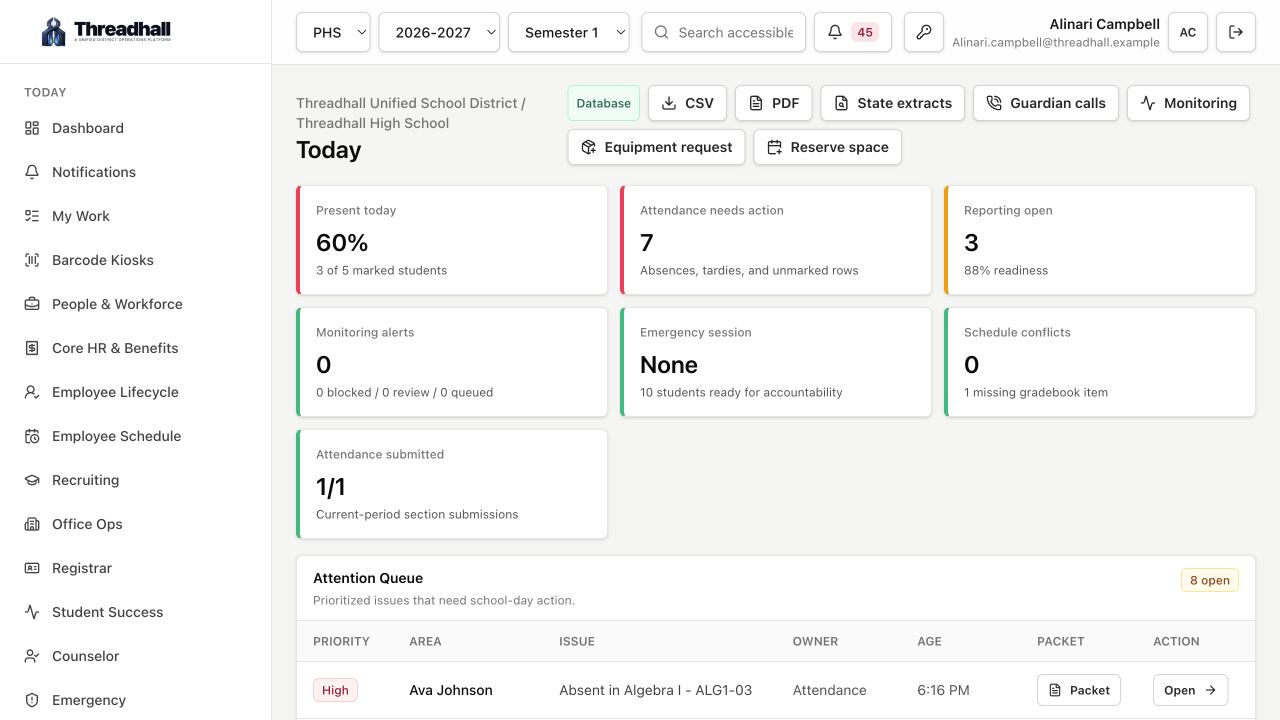This screenshot has height=720, width=1280.
Task: Open the 2026-2027 year dropdown
Action: click(x=439, y=32)
